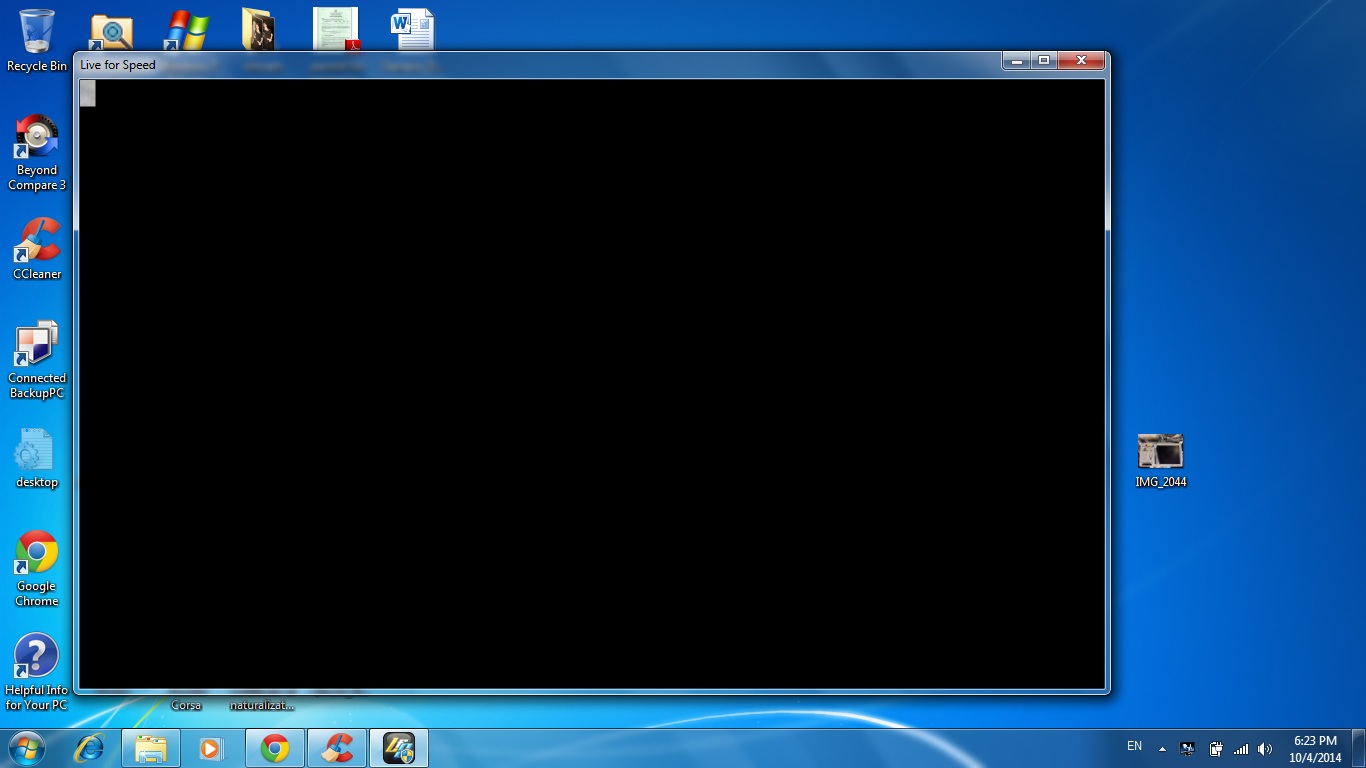1366x768 pixels.
Task: Select the Helpful Info for Your PC icon
Action: [x=37, y=672]
